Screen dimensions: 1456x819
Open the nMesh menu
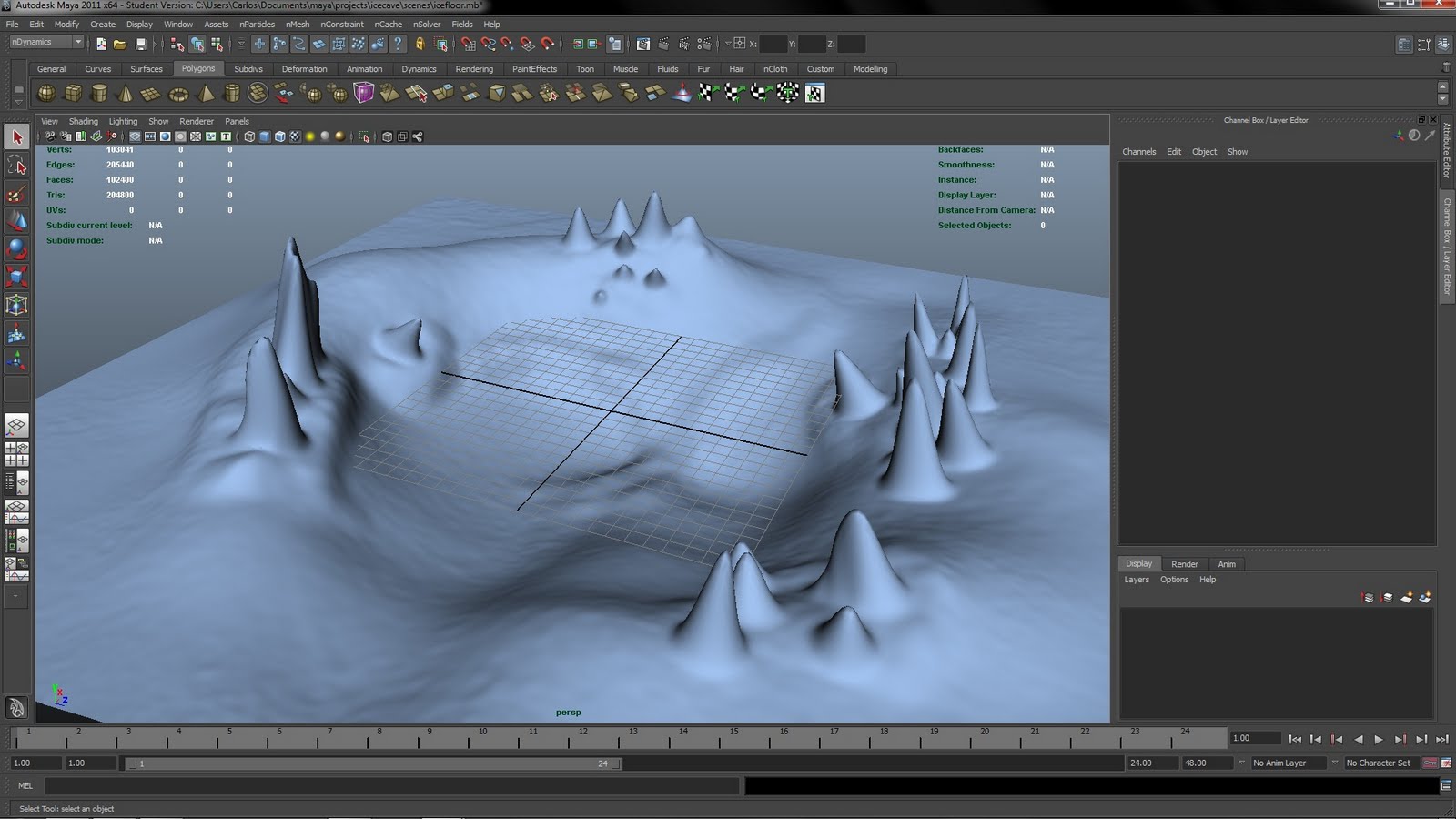pos(297,25)
